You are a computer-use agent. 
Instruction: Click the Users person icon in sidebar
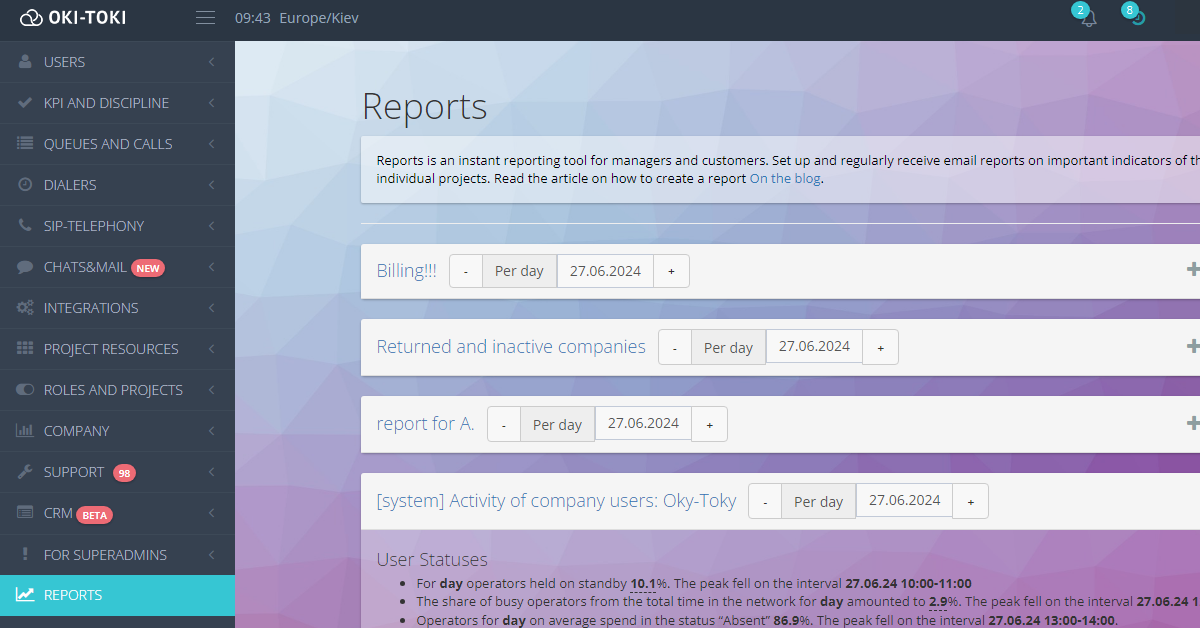(25, 62)
